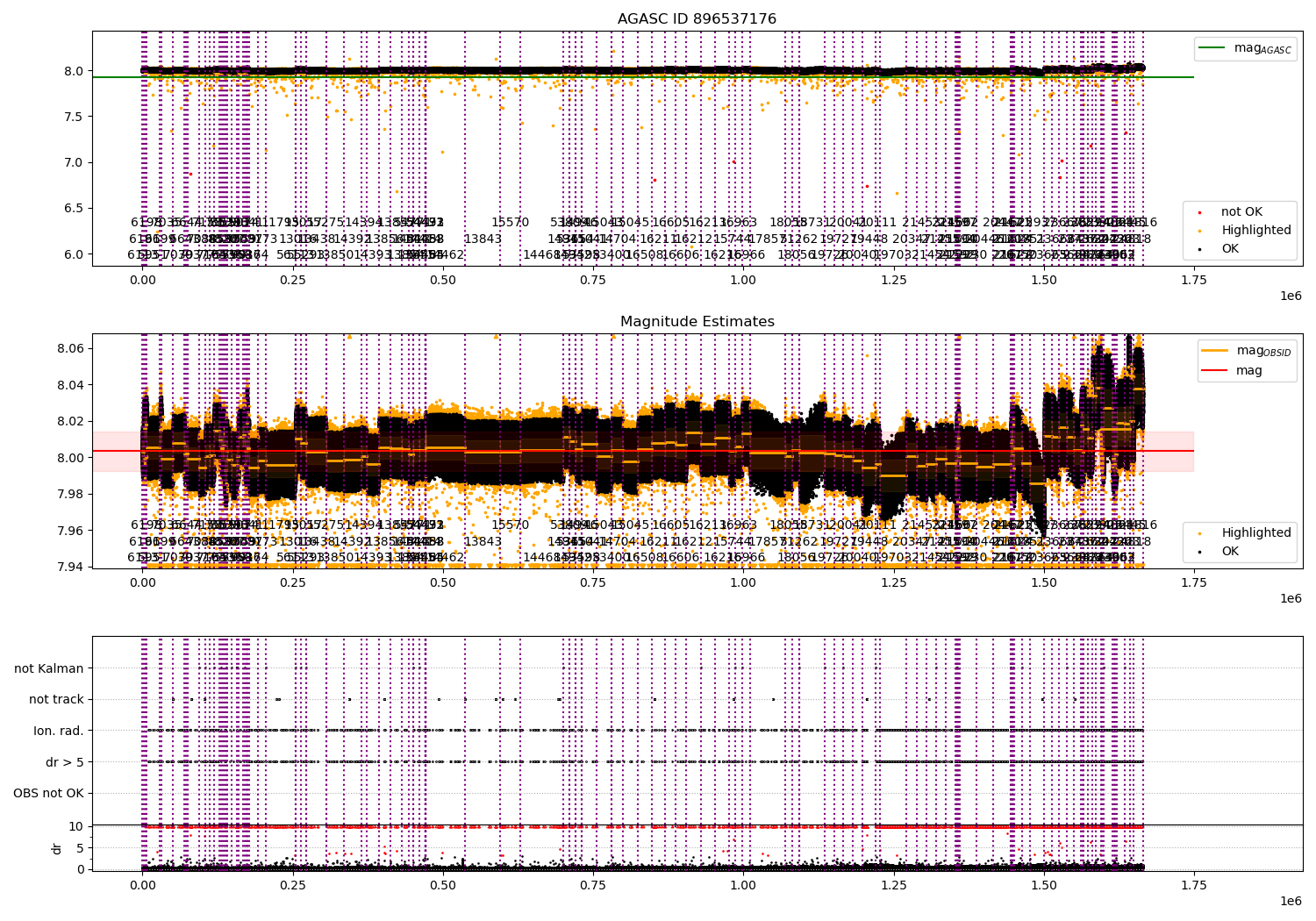Click the 'OBS not OK' y-axis label
This screenshot has height=921, width=1316.
pos(48,794)
